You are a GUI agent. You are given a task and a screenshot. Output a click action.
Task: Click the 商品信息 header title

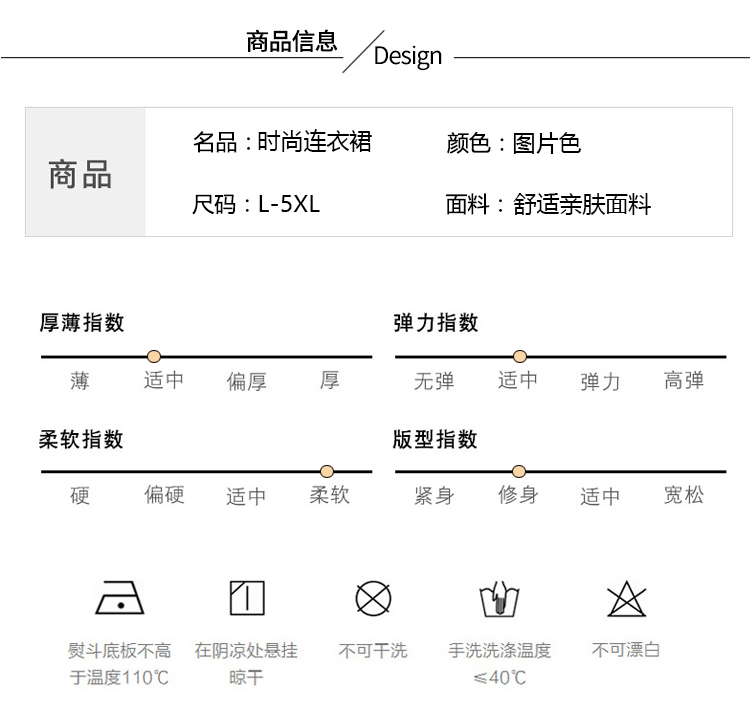coord(292,42)
